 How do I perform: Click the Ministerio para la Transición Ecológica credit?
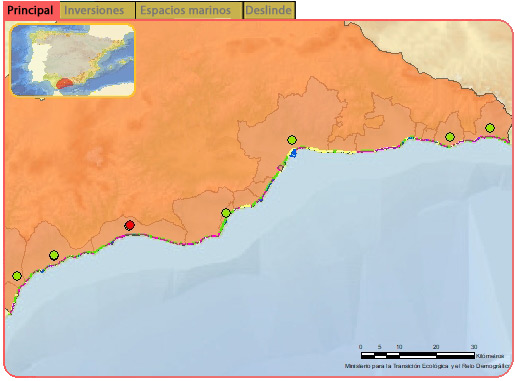[x=427, y=366]
